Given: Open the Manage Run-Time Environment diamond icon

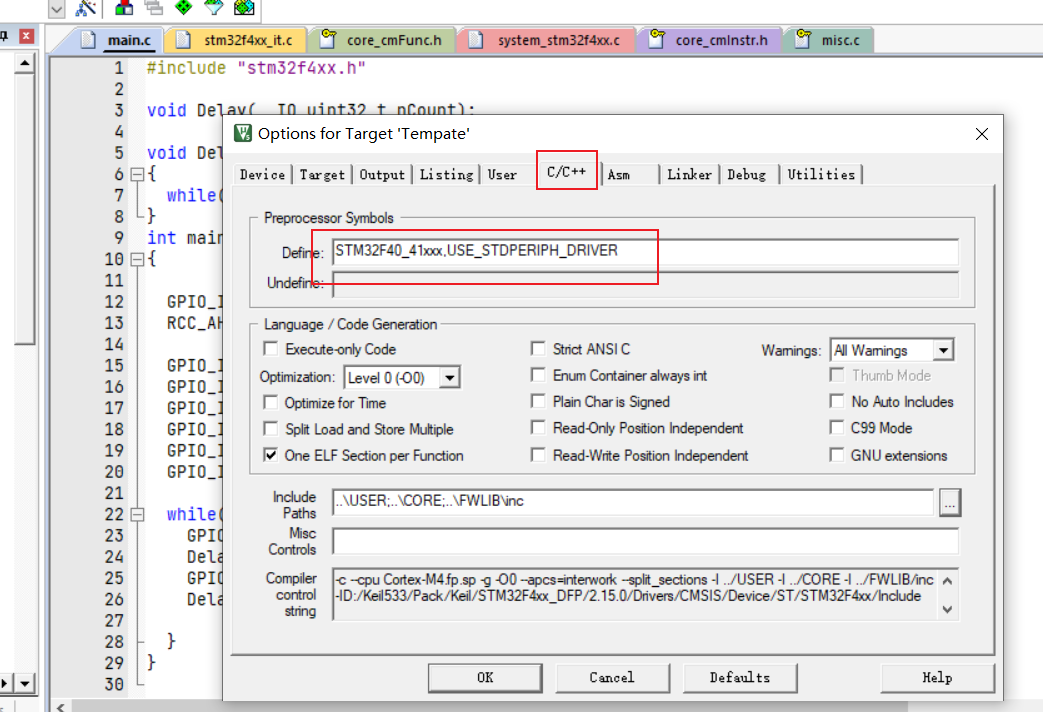Looking at the screenshot, I should [184, 9].
